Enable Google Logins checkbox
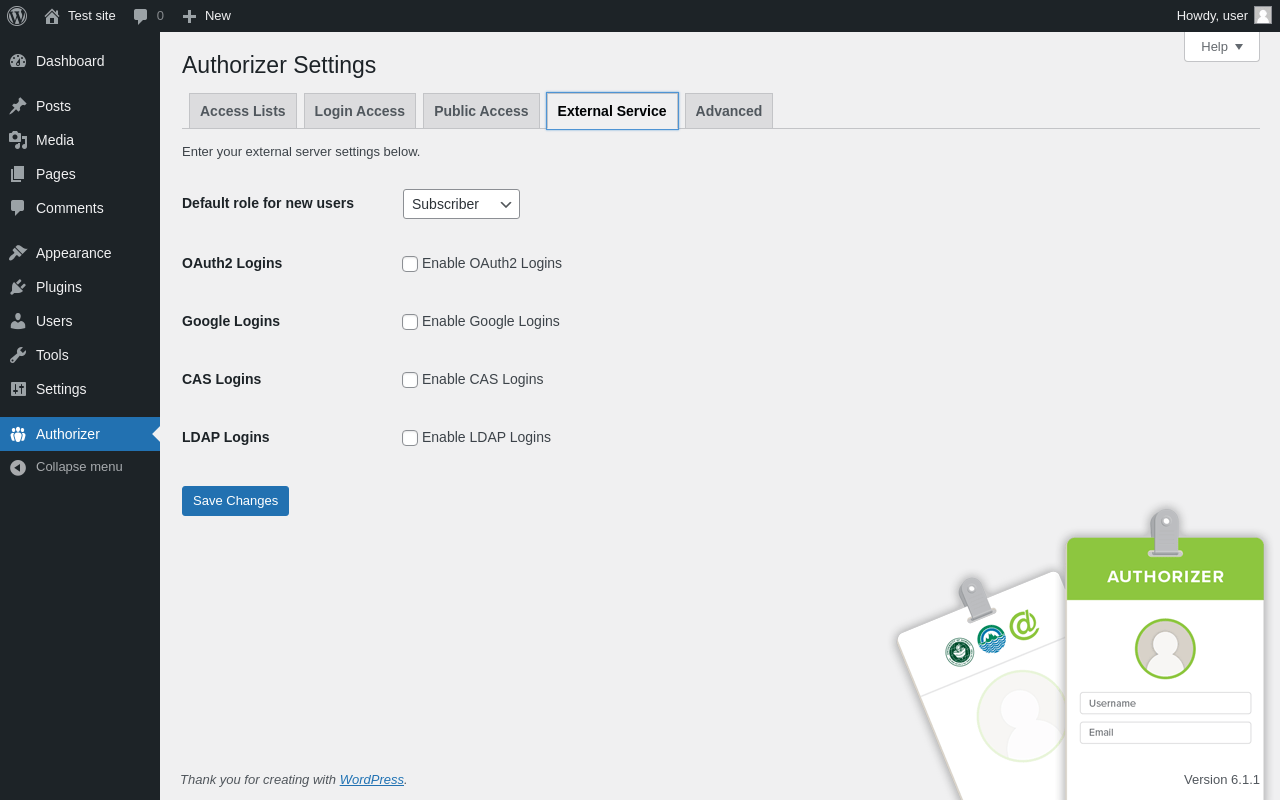Screen dimensions: 1280x800 click(410, 322)
